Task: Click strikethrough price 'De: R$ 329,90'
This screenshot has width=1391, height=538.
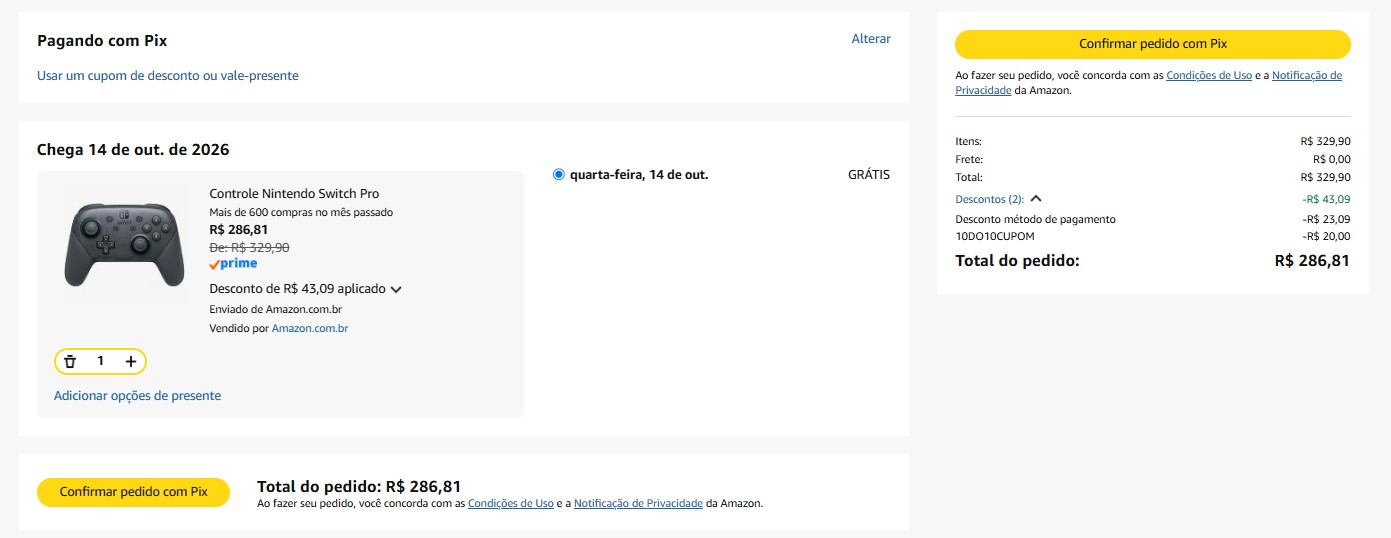Action: [249, 248]
